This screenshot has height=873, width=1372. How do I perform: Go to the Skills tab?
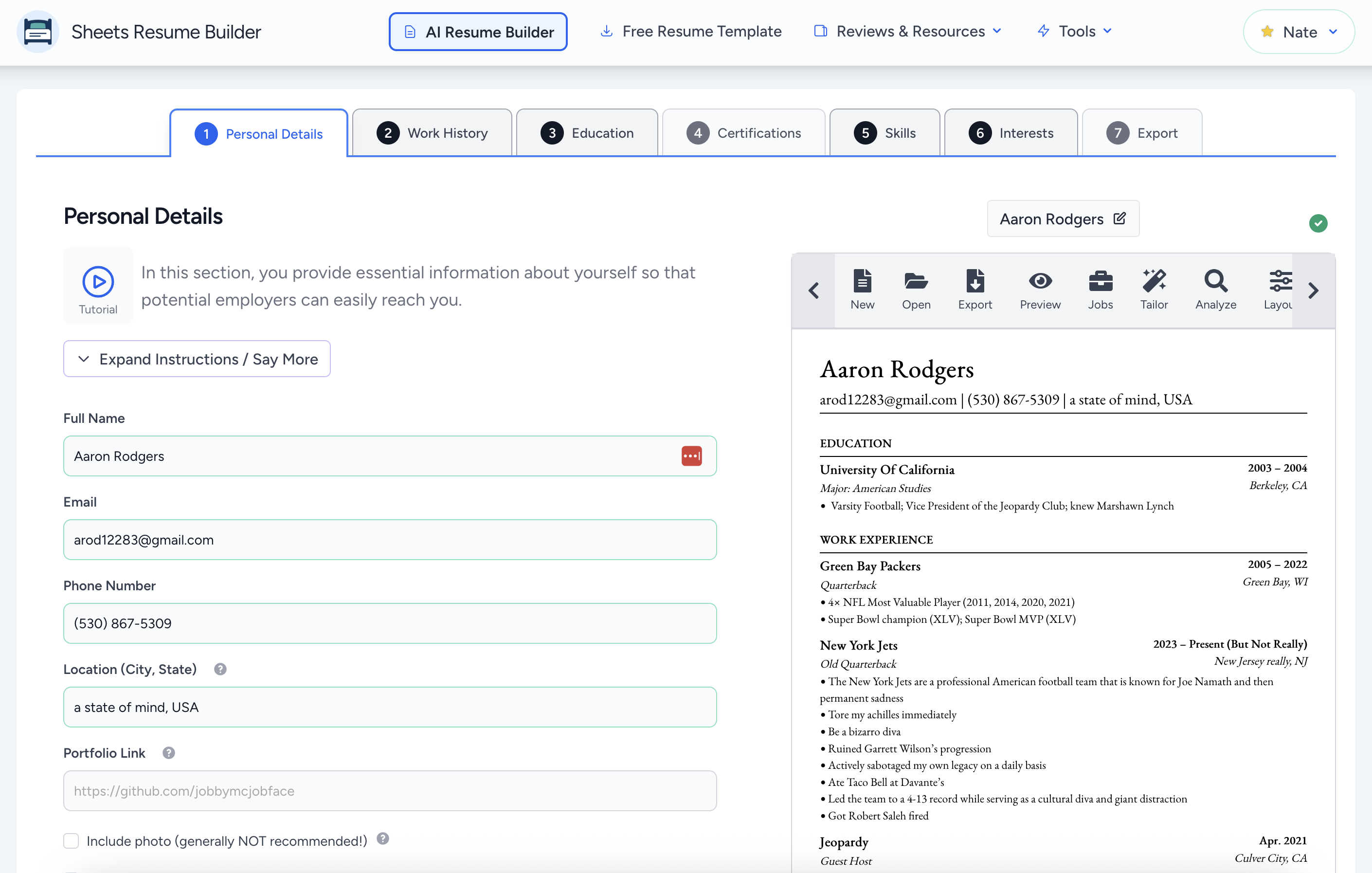[885, 133]
